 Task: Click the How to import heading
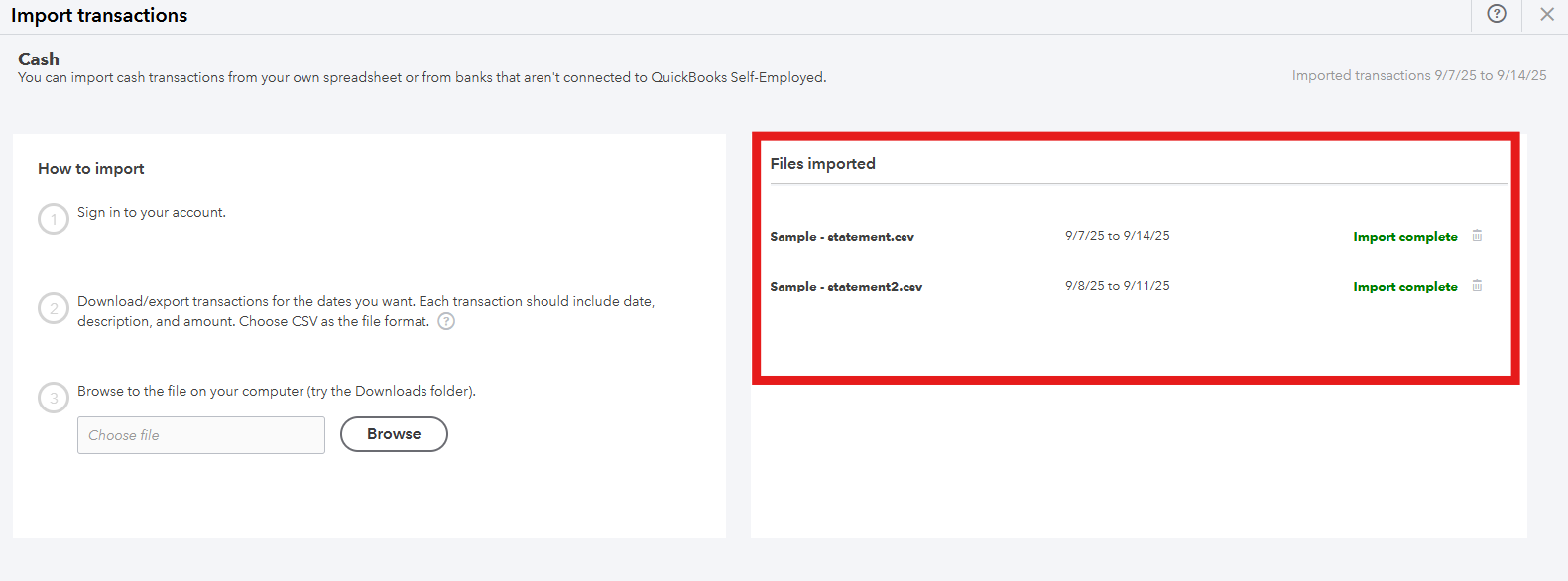click(91, 169)
